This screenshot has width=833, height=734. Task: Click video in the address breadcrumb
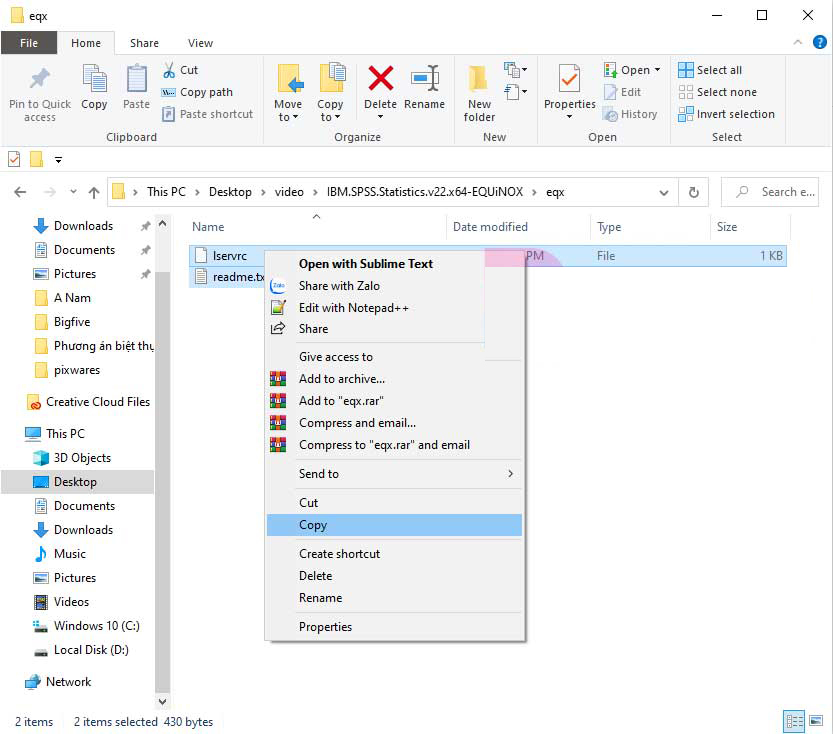point(289,192)
